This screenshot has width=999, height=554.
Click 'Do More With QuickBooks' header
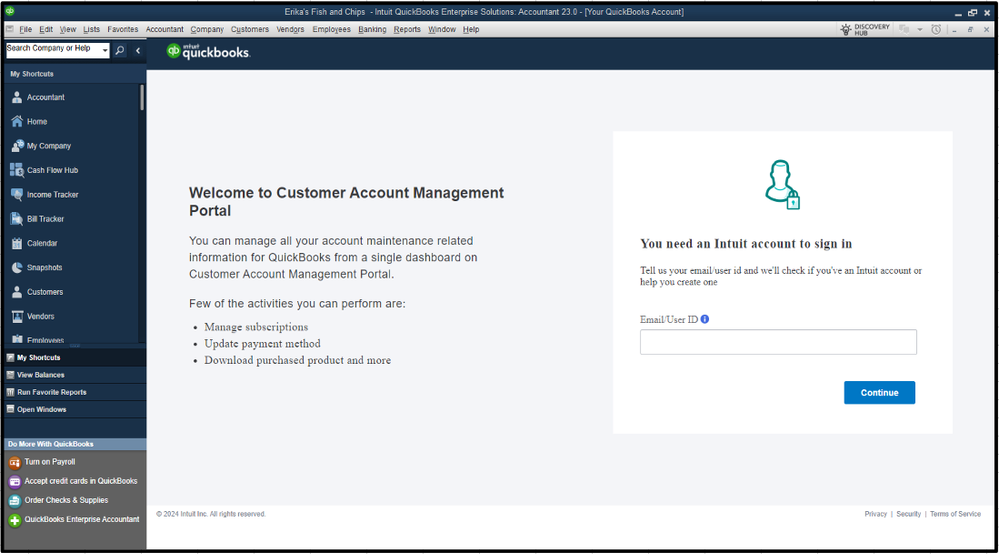pos(50,444)
